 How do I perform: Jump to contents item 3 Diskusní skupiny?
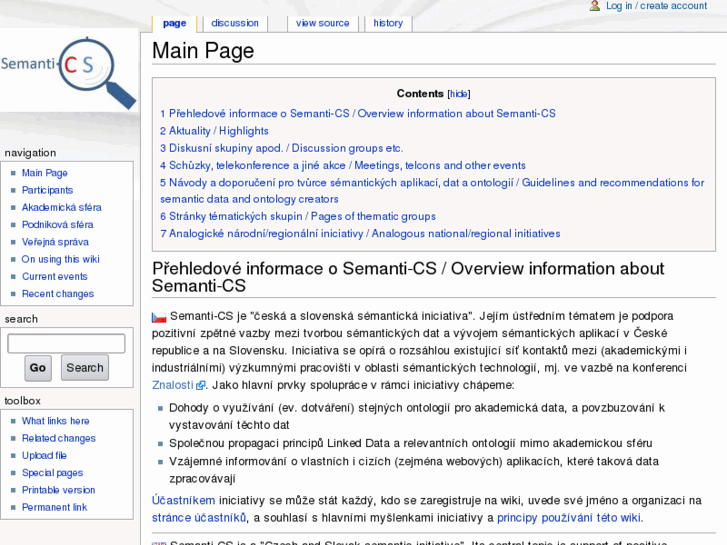(x=281, y=148)
